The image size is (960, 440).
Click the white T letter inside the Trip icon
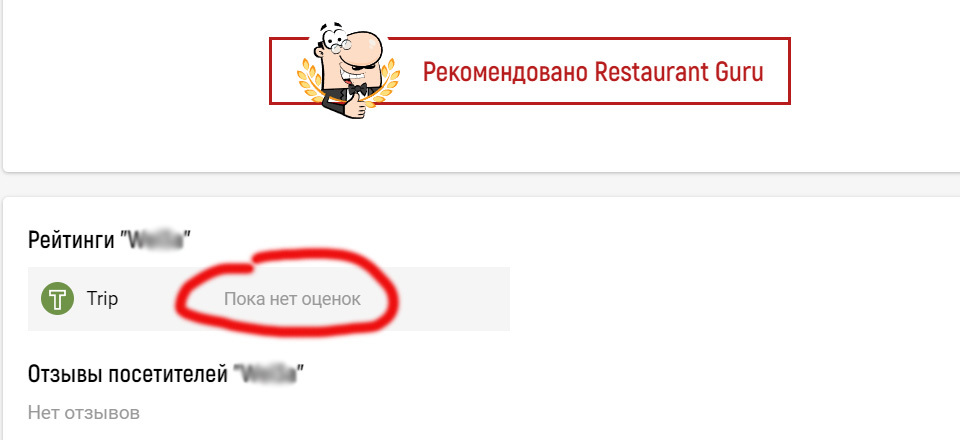pos(58,300)
